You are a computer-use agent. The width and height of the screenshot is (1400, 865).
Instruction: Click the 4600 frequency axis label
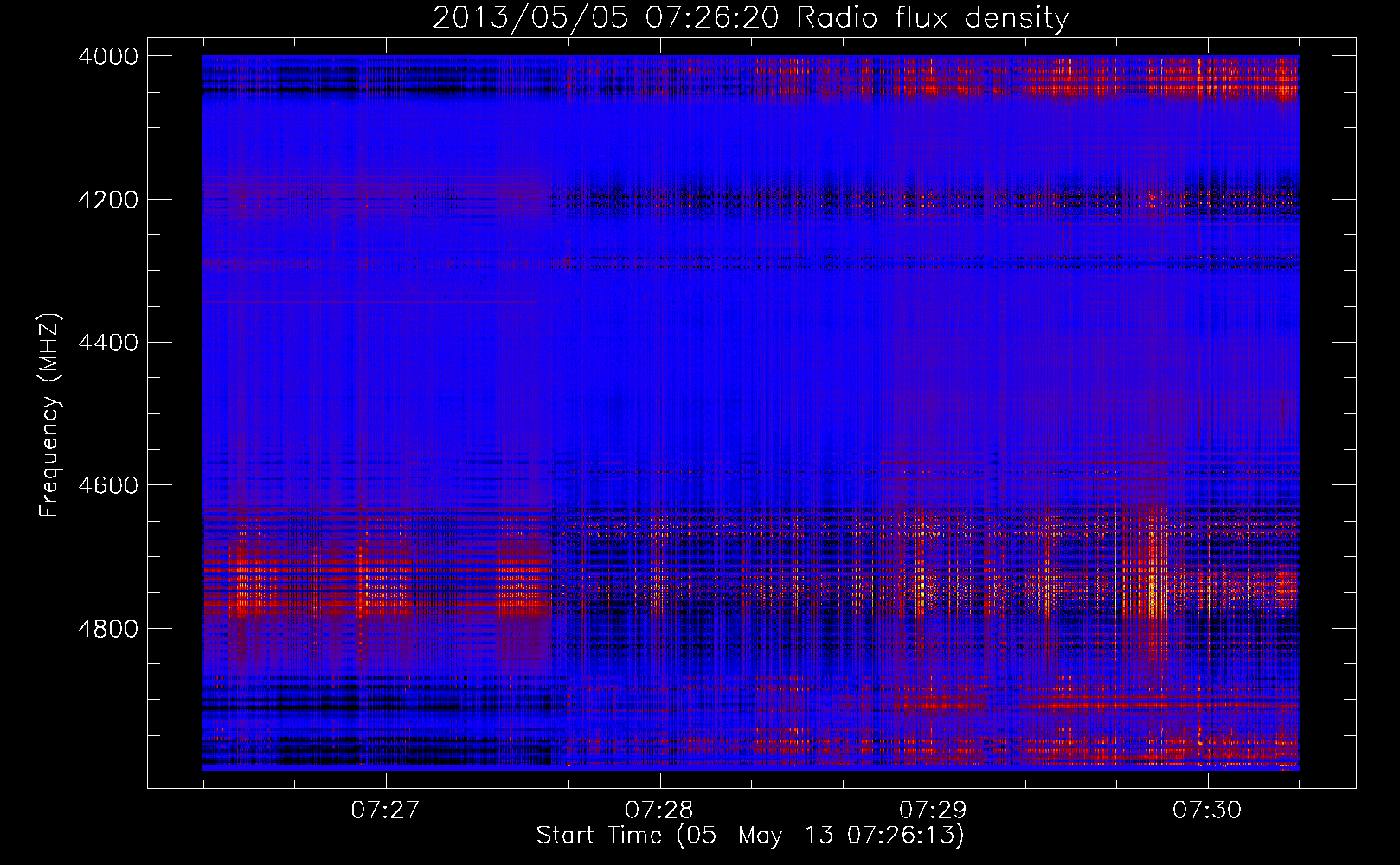[x=108, y=485]
